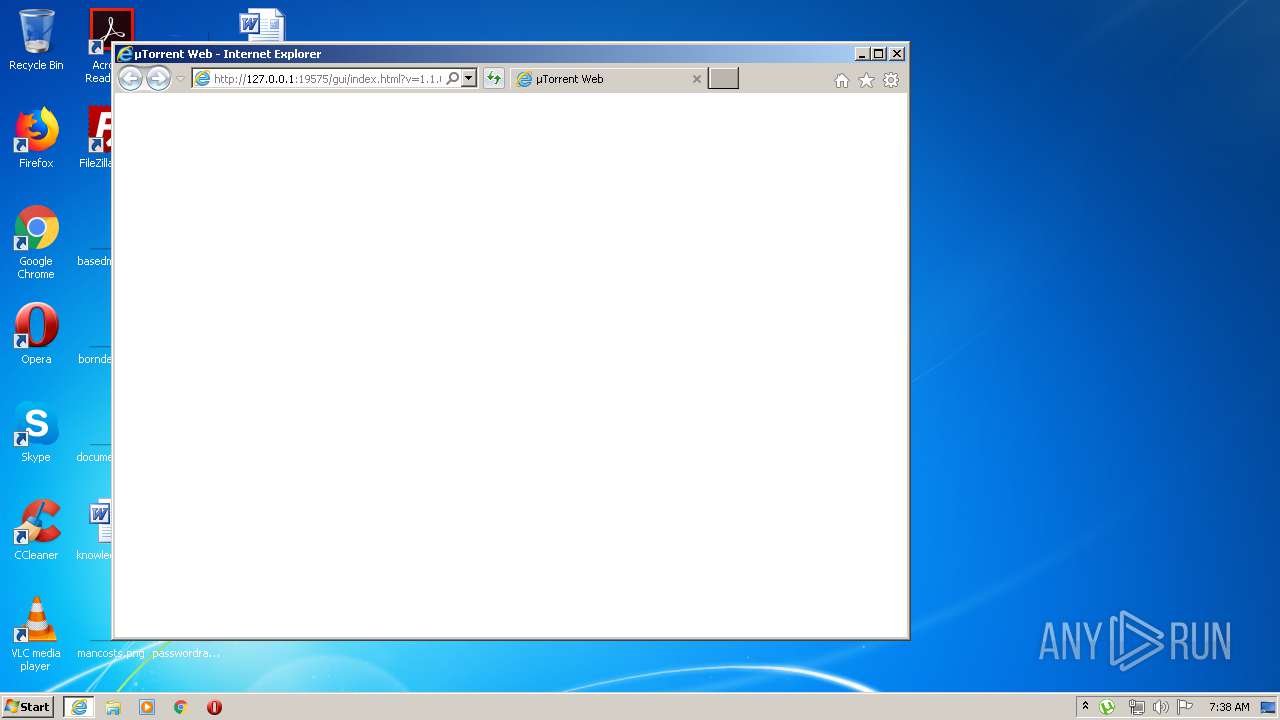Maximize the Internet Explorer window
The image size is (1280, 720).
coord(879,54)
